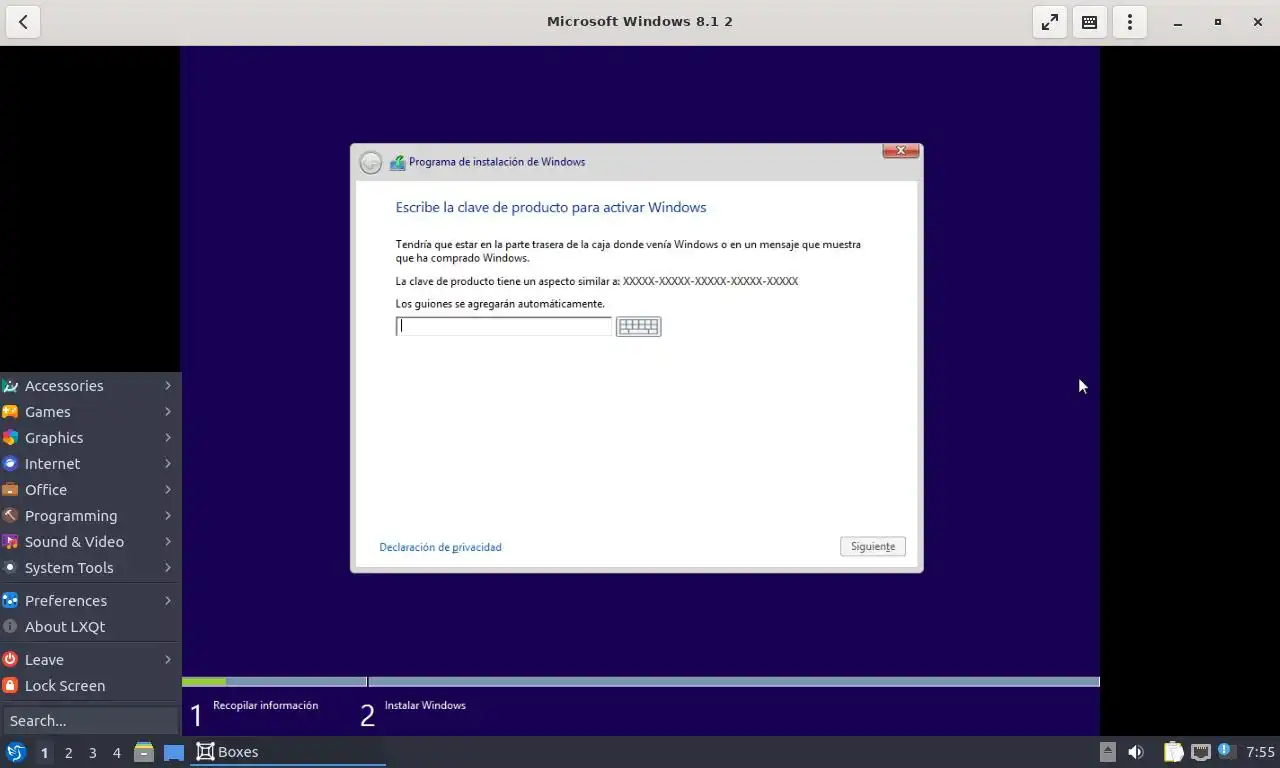The width and height of the screenshot is (1280, 768).
Task: Click the blue show desktop icon
Action: [x=173, y=752]
